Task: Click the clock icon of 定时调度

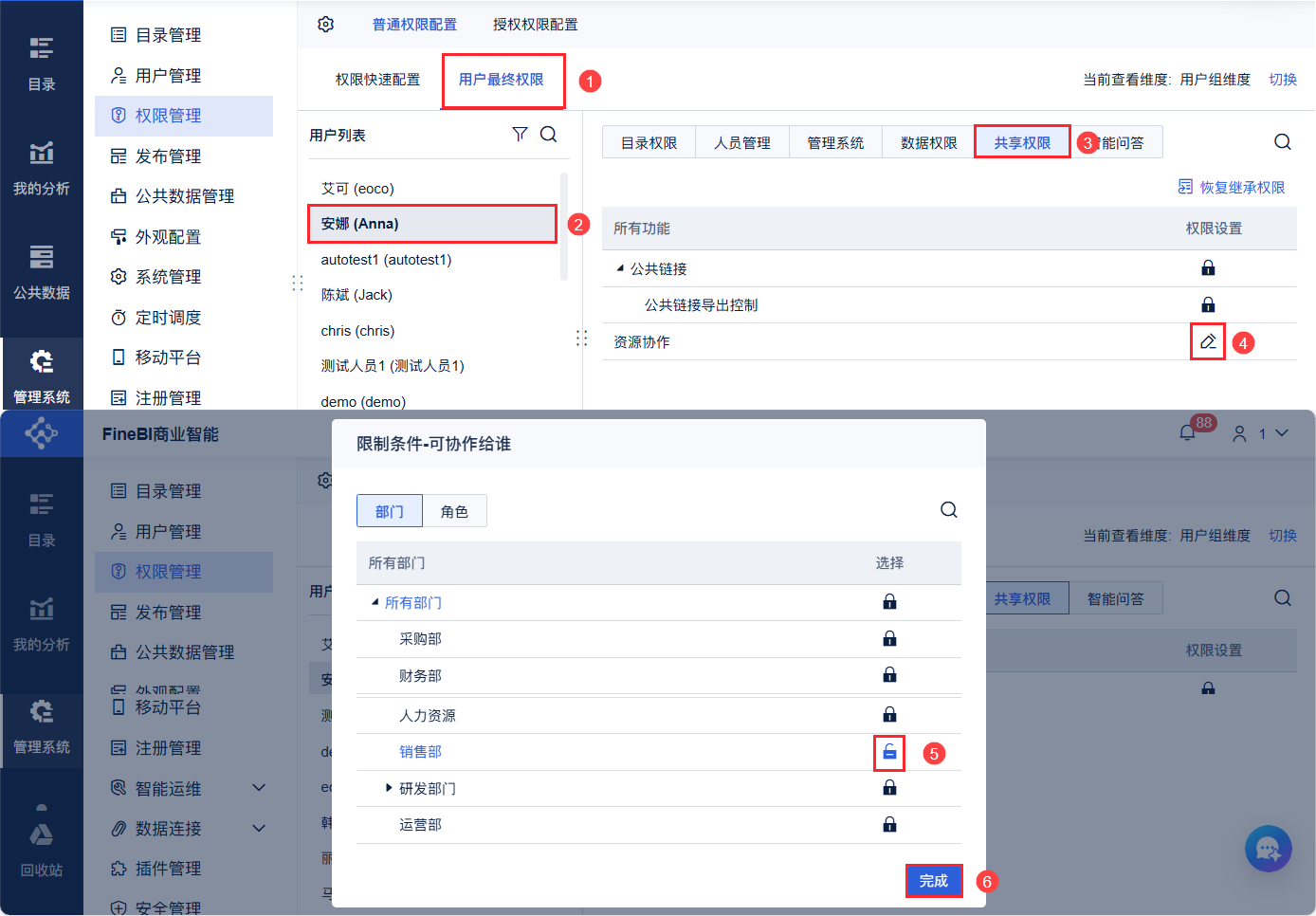Action: point(119,318)
